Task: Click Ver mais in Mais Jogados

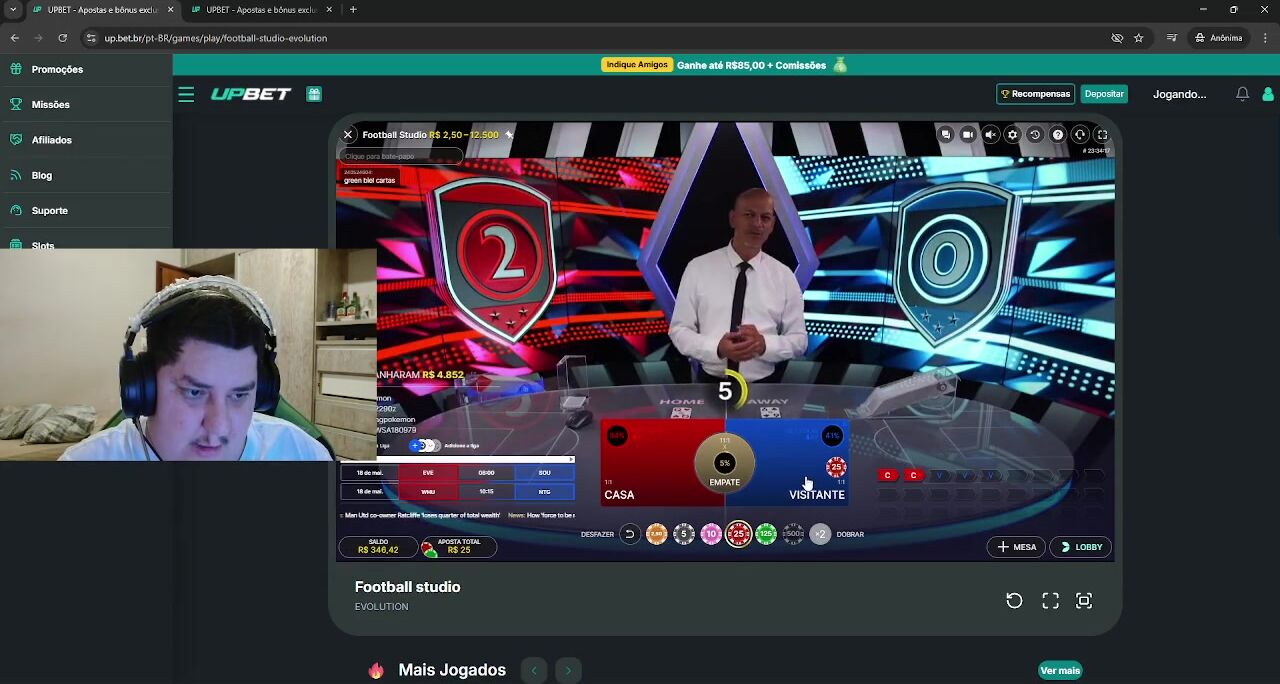Action: click(1060, 670)
